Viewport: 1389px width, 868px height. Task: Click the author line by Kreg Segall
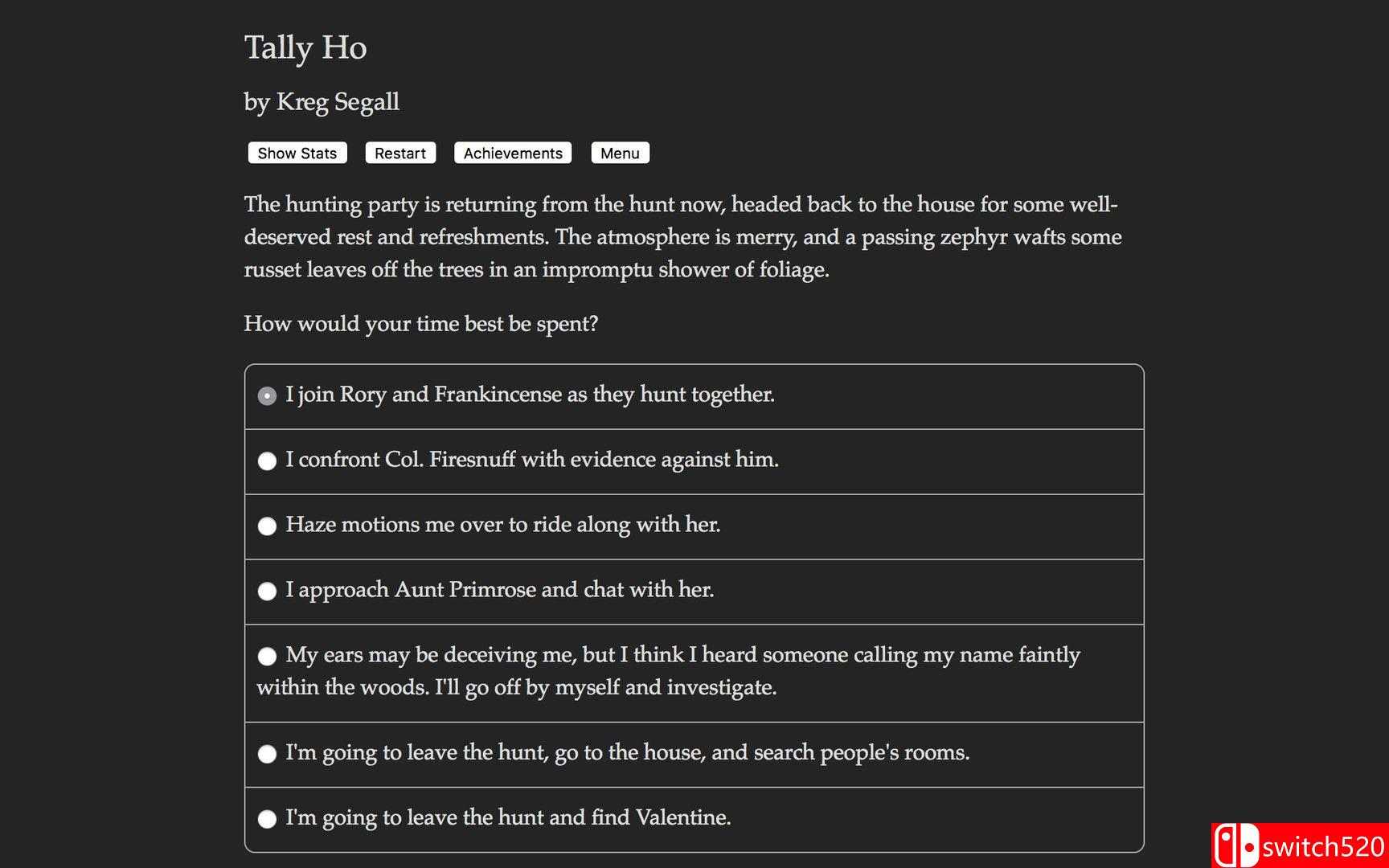click(322, 102)
